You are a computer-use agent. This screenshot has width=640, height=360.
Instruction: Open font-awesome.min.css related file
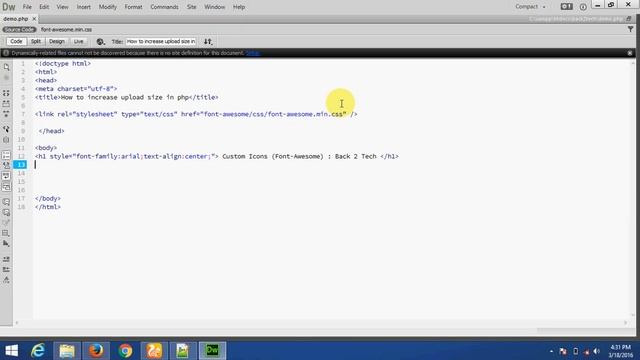(x=66, y=29)
